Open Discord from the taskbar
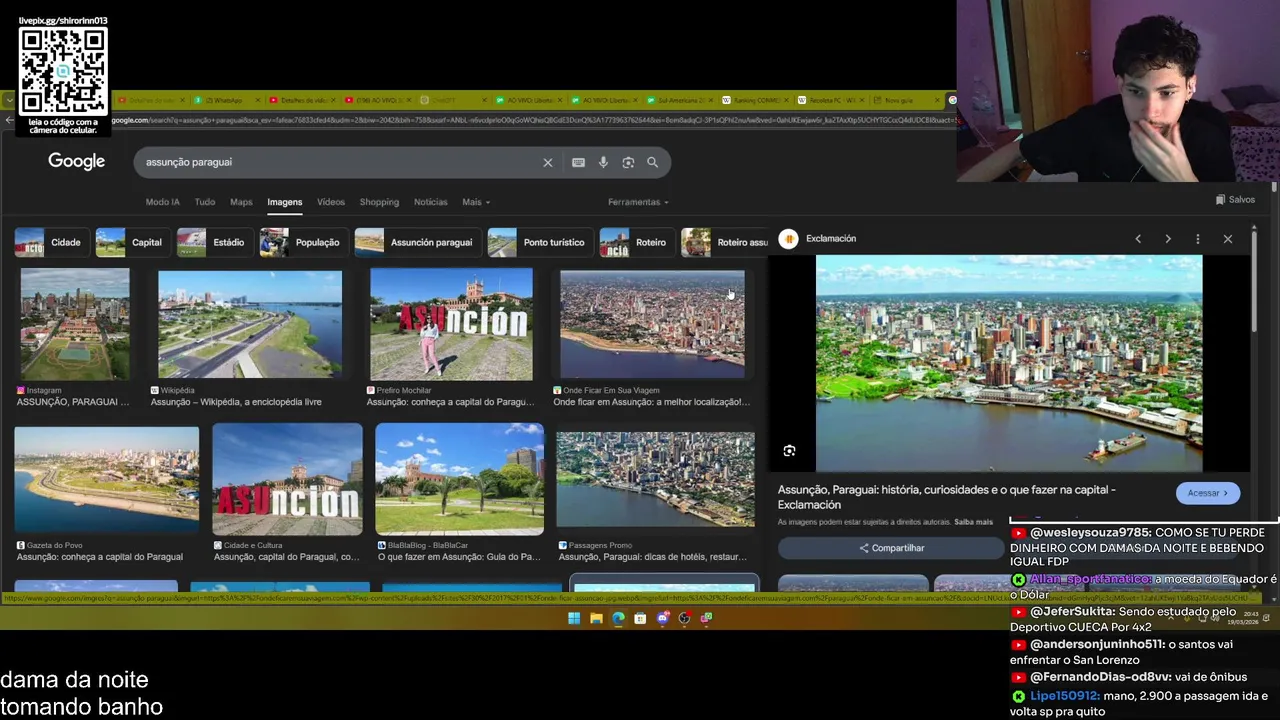The height and width of the screenshot is (720, 1280). click(x=662, y=618)
